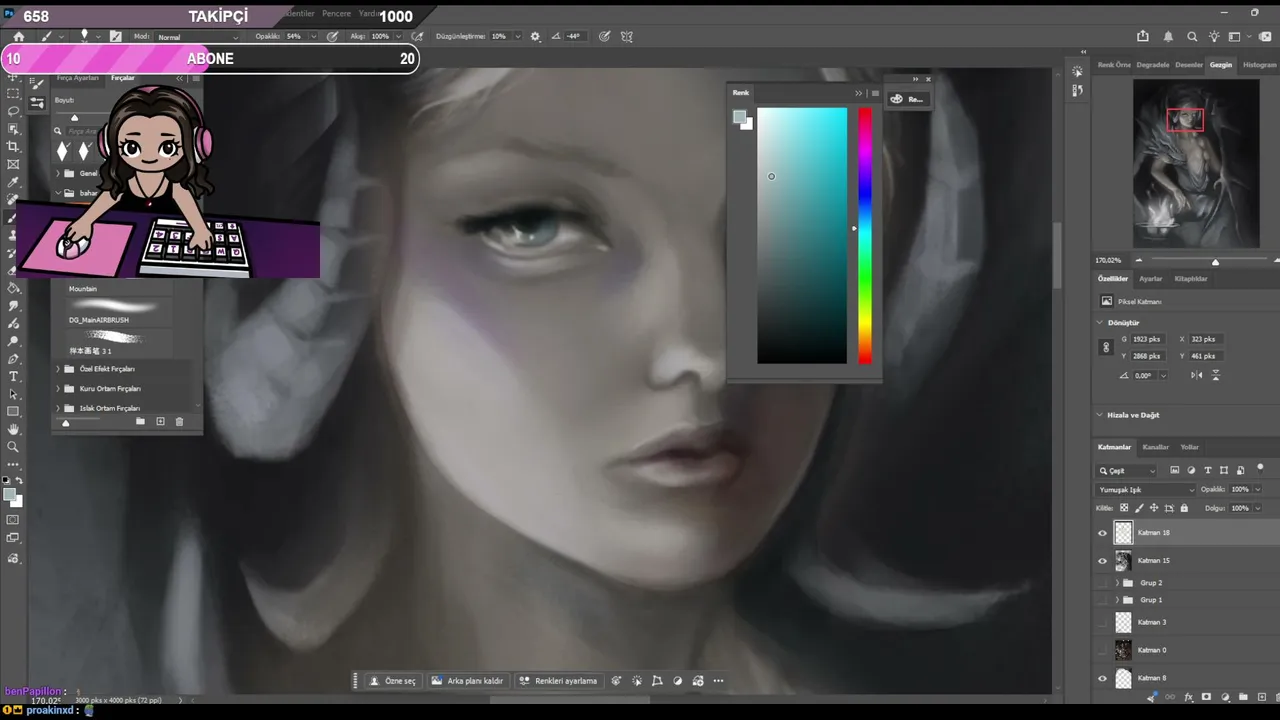Add a layer mask

[x=1206, y=697]
